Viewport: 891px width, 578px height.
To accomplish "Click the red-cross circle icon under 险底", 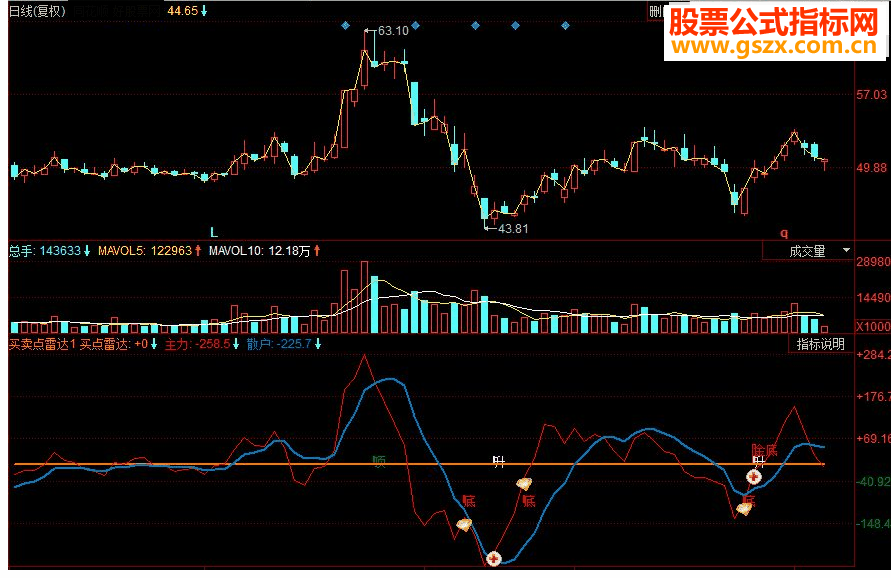I will tap(754, 477).
